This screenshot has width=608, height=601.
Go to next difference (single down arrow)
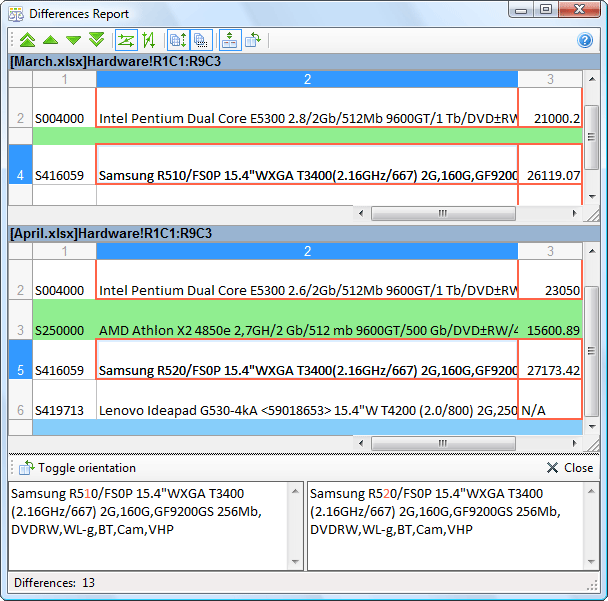(73, 40)
